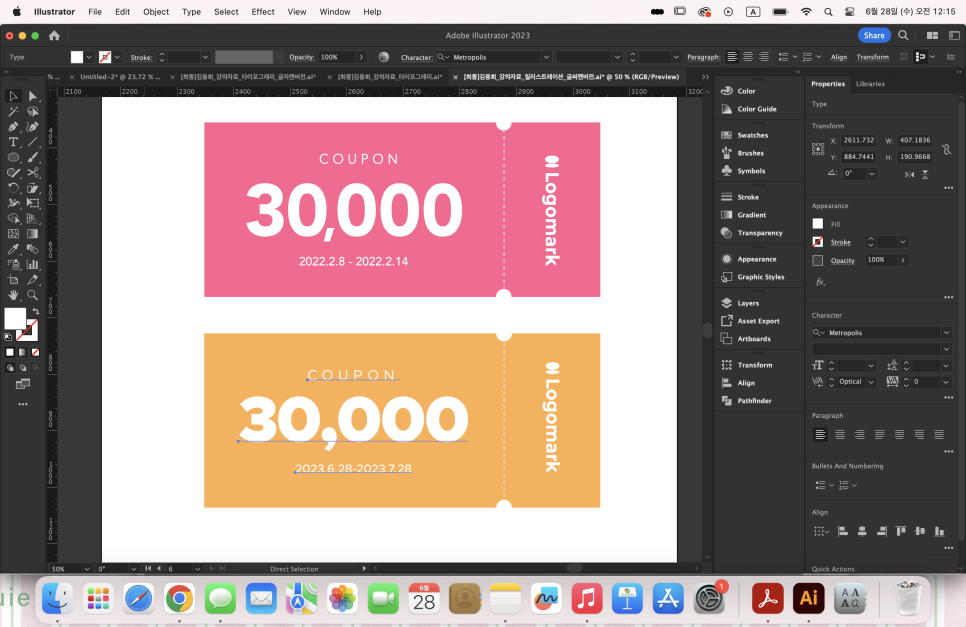Open rotation angle dropdown in Transform

pos(872,174)
